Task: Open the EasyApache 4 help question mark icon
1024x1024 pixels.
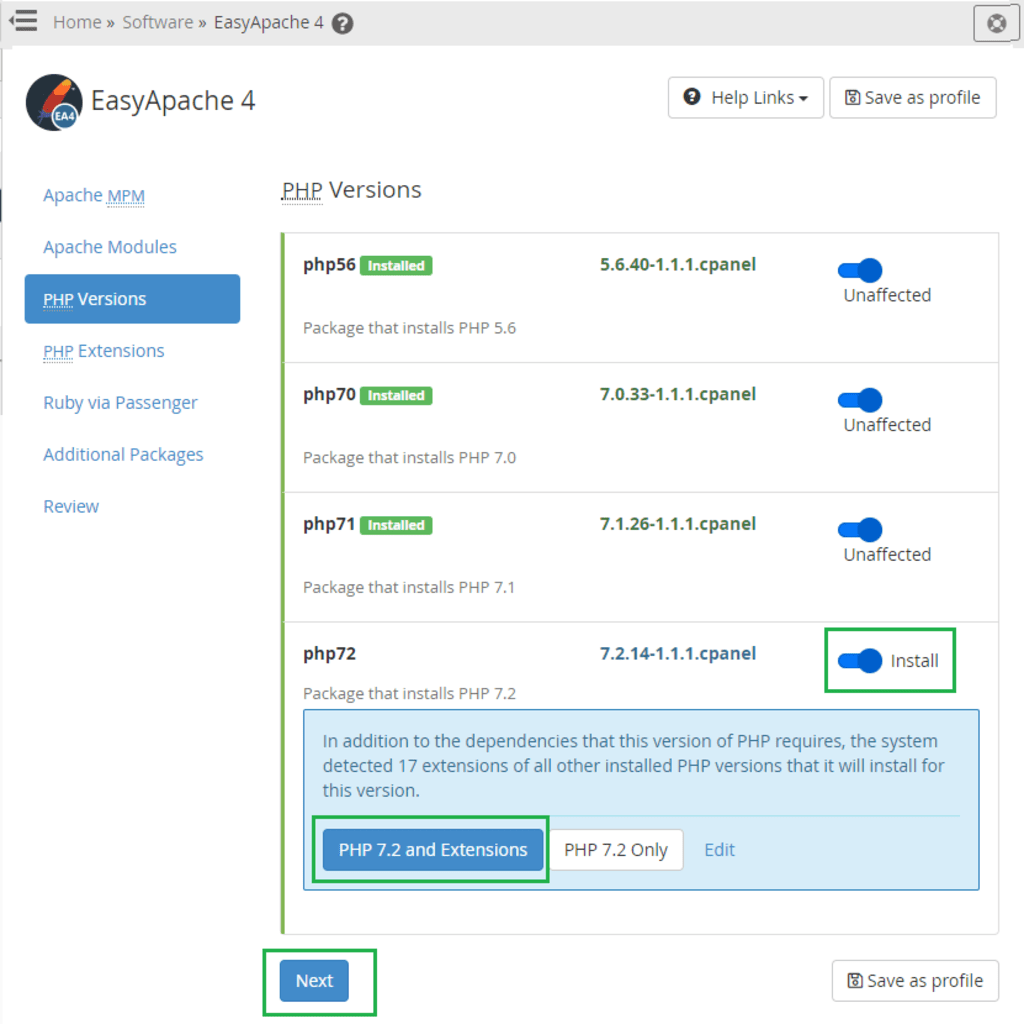Action: pos(343,24)
